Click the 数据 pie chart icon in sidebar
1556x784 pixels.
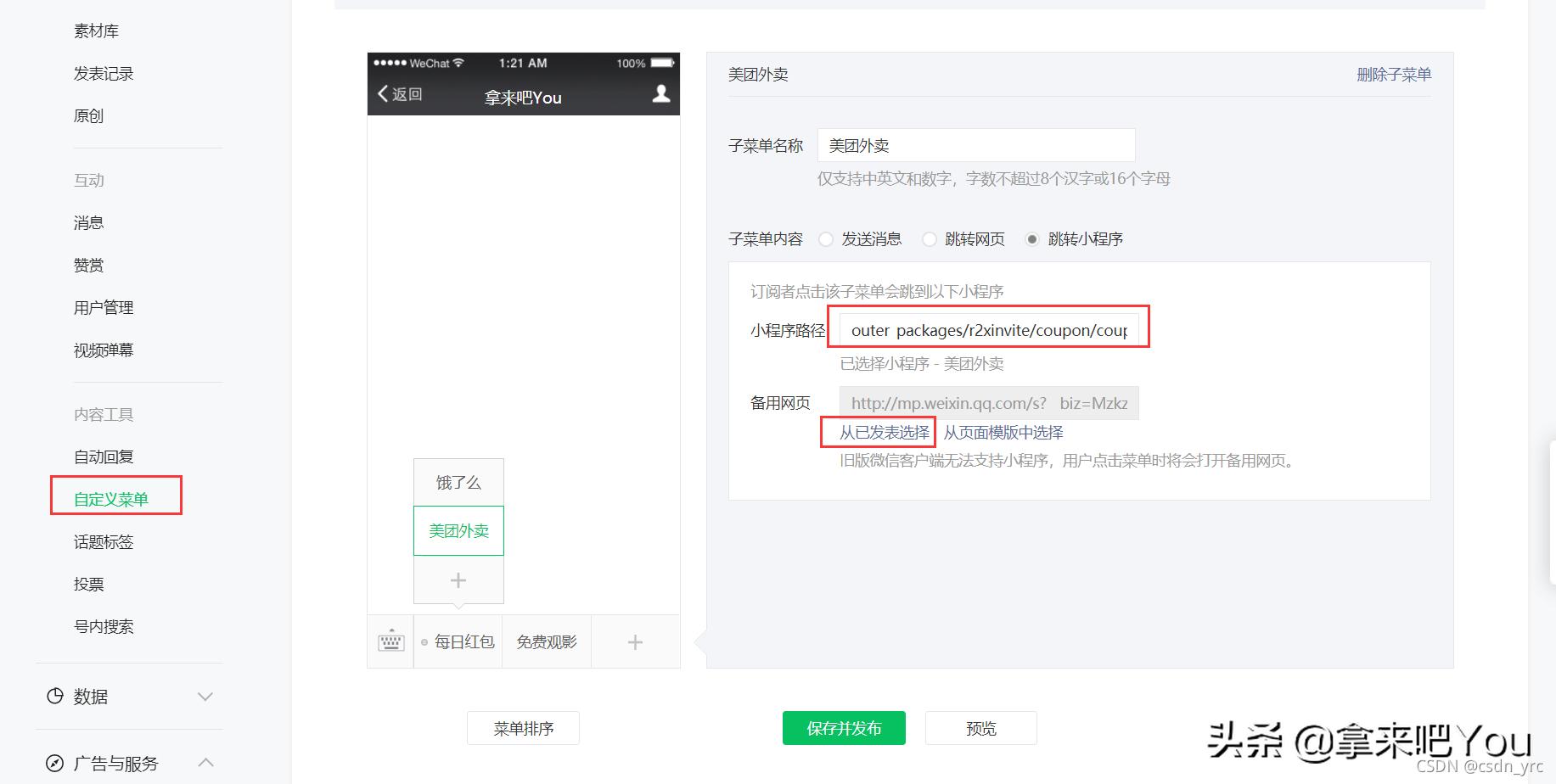[x=54, y=696]
